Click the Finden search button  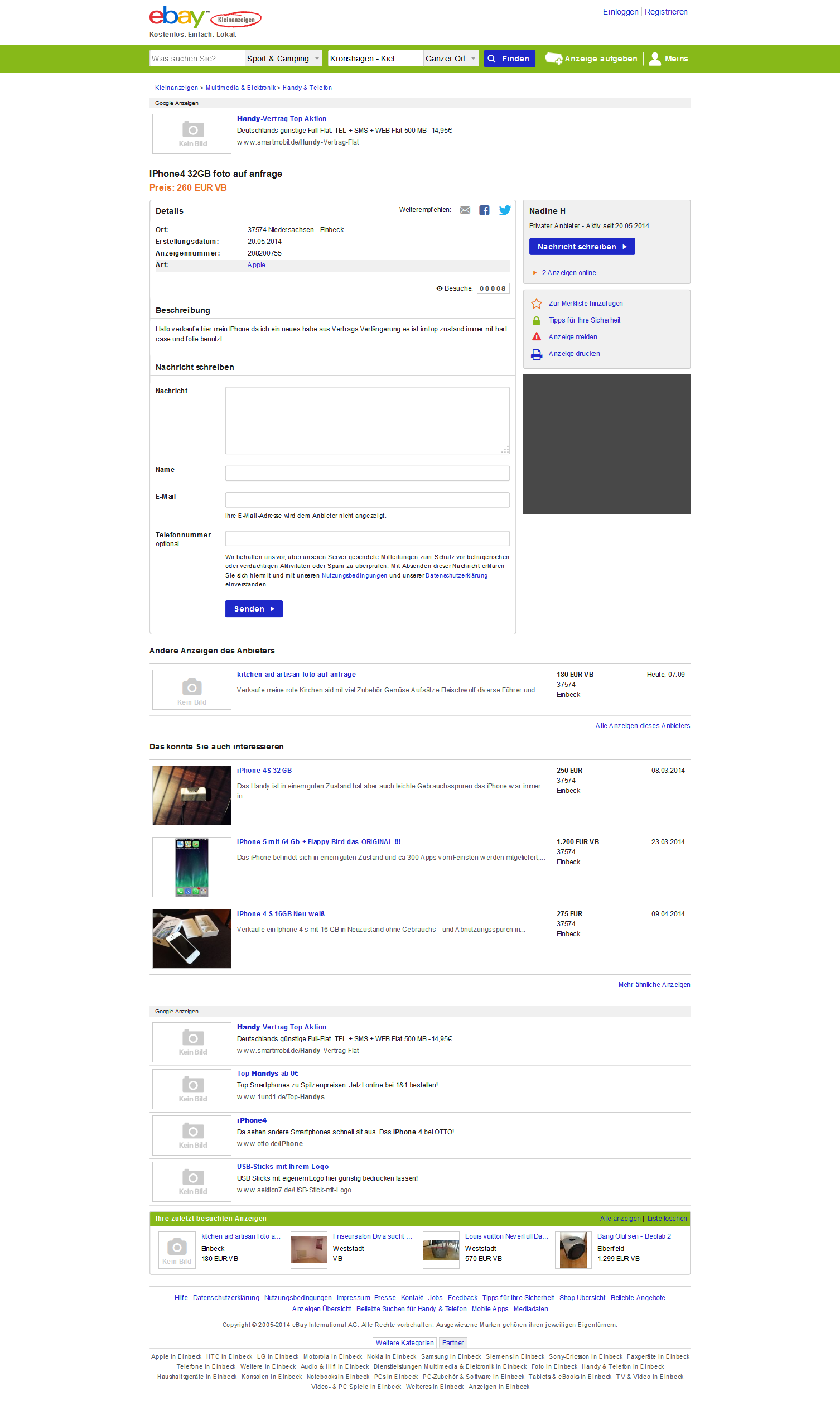click(x=509, y=59)
